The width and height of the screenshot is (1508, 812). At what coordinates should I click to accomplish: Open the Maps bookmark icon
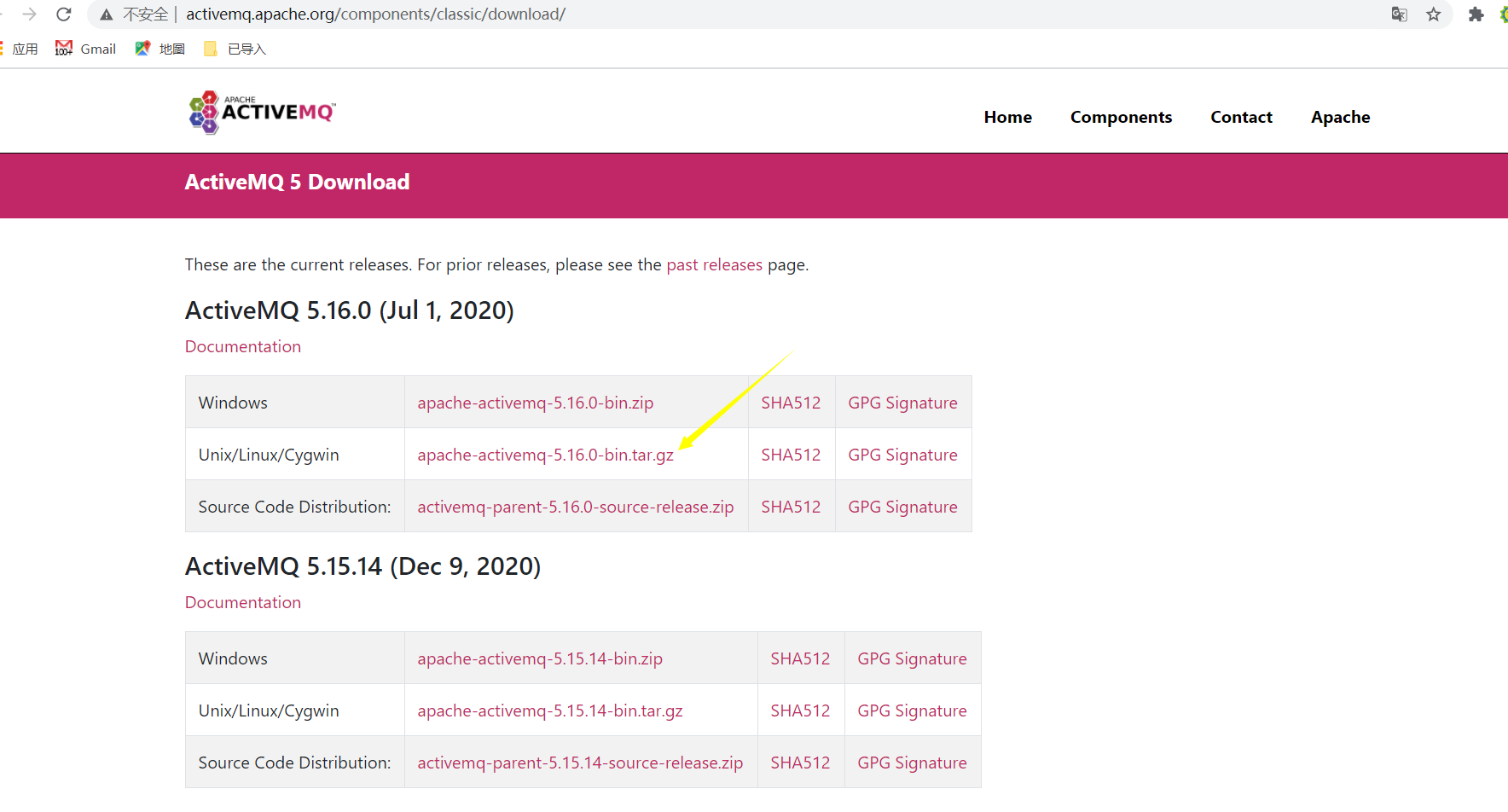coord(142,49)
